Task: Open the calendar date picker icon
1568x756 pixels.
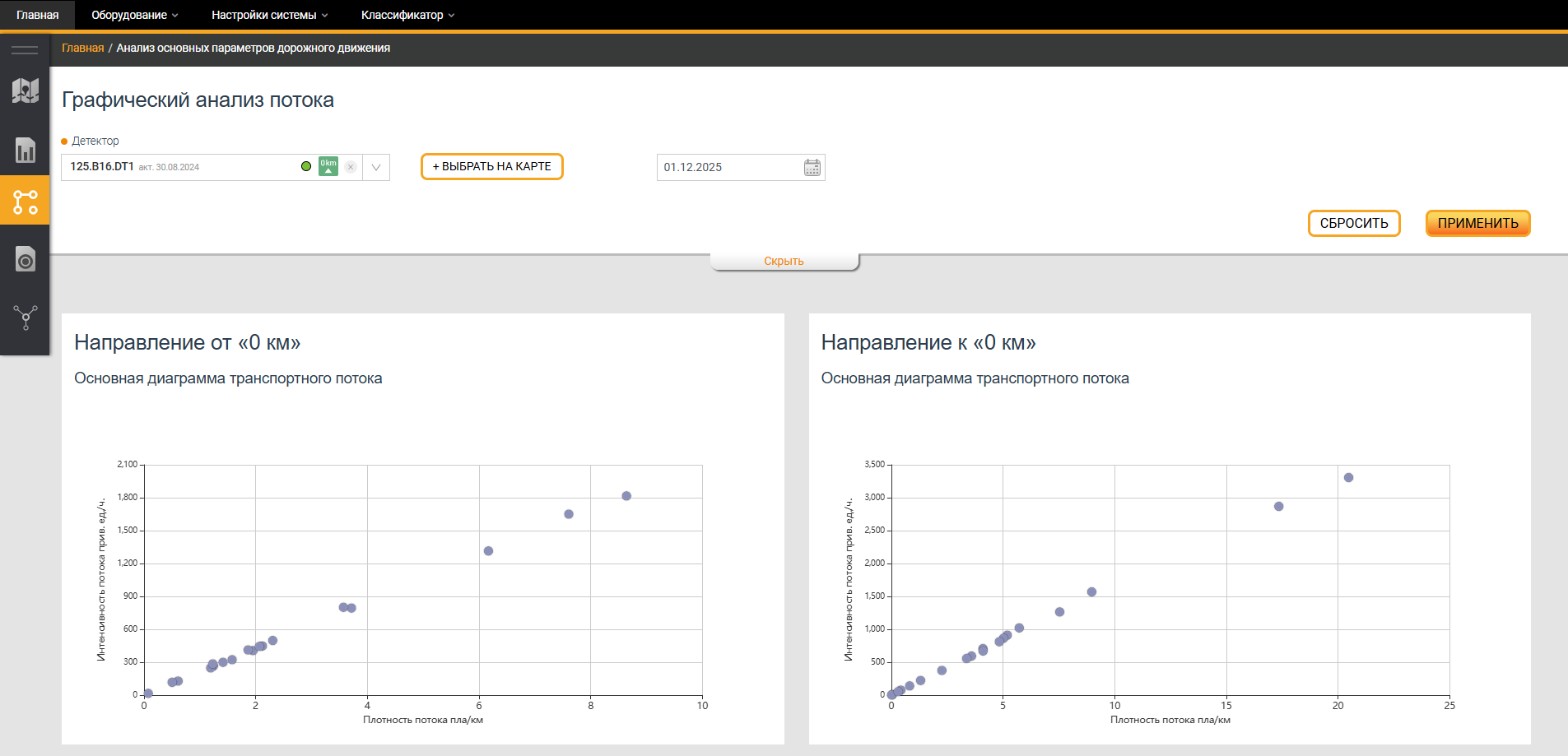Action: point(812,167)
